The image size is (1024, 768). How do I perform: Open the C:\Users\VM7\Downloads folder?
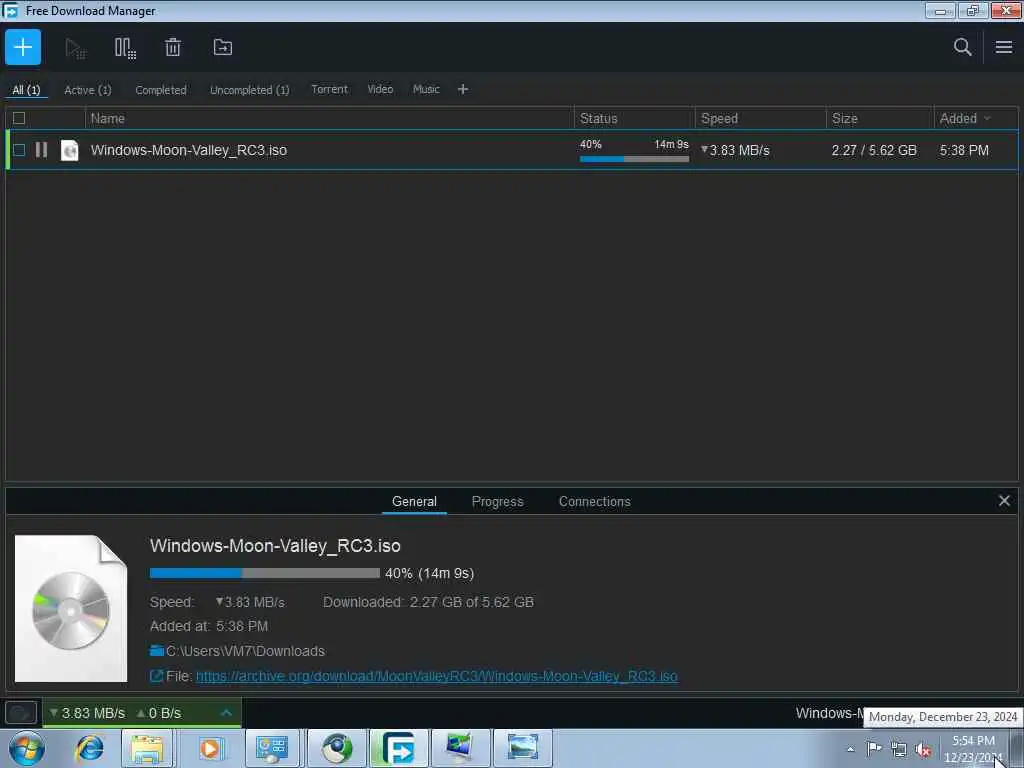tap(238, 650)
